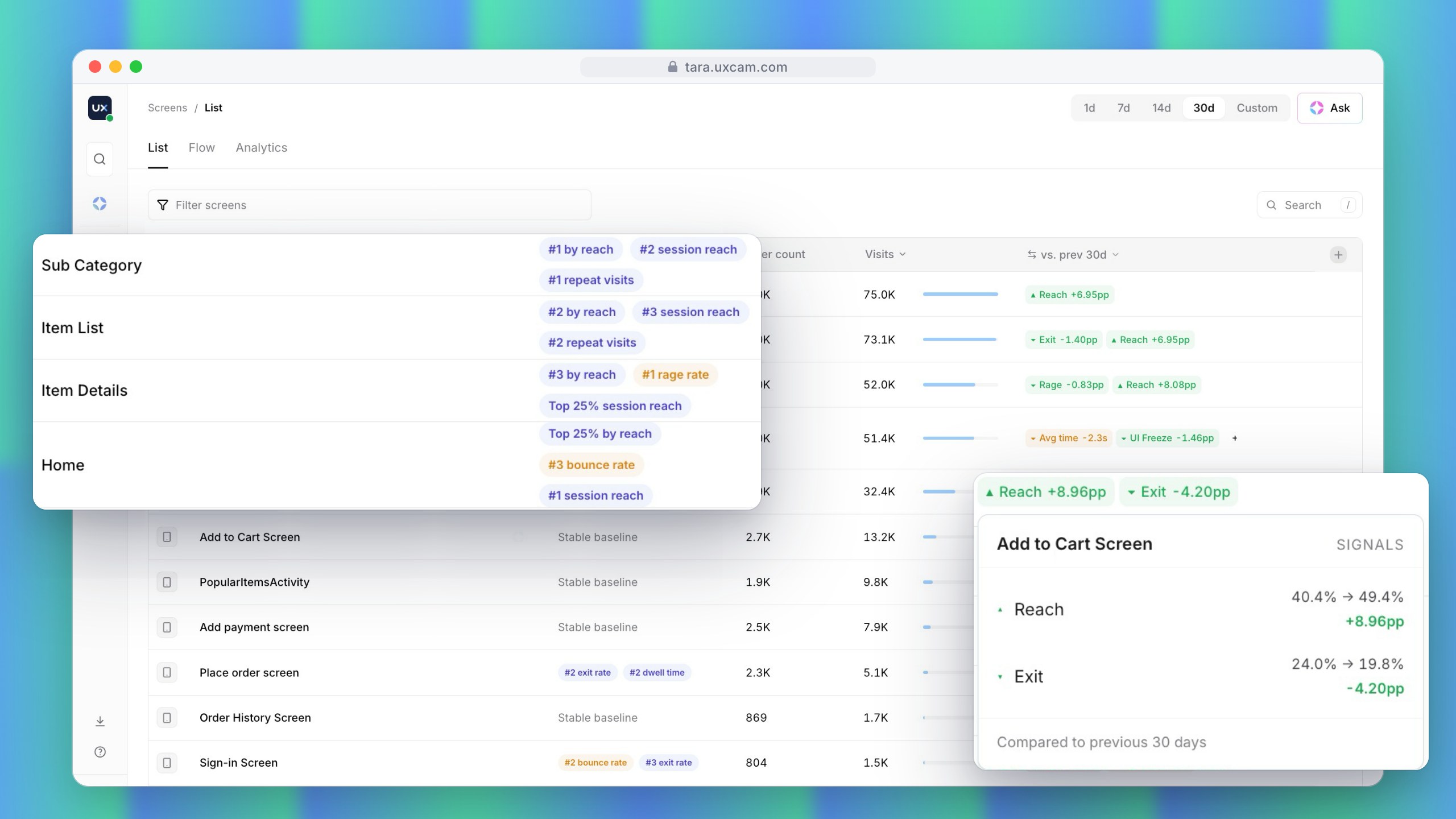Focus the Search field
Viewport: 1456px width, 819px height.
pos(1309,205)
